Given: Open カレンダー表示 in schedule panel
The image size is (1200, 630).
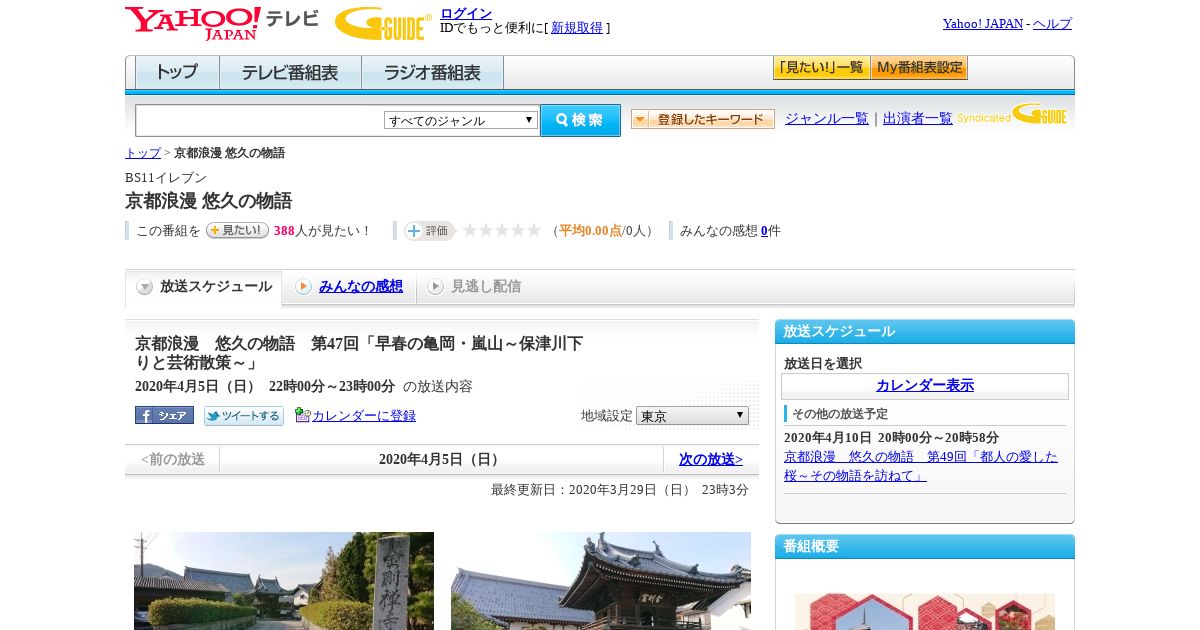Looking at the screenshot, I should point(924,385).
